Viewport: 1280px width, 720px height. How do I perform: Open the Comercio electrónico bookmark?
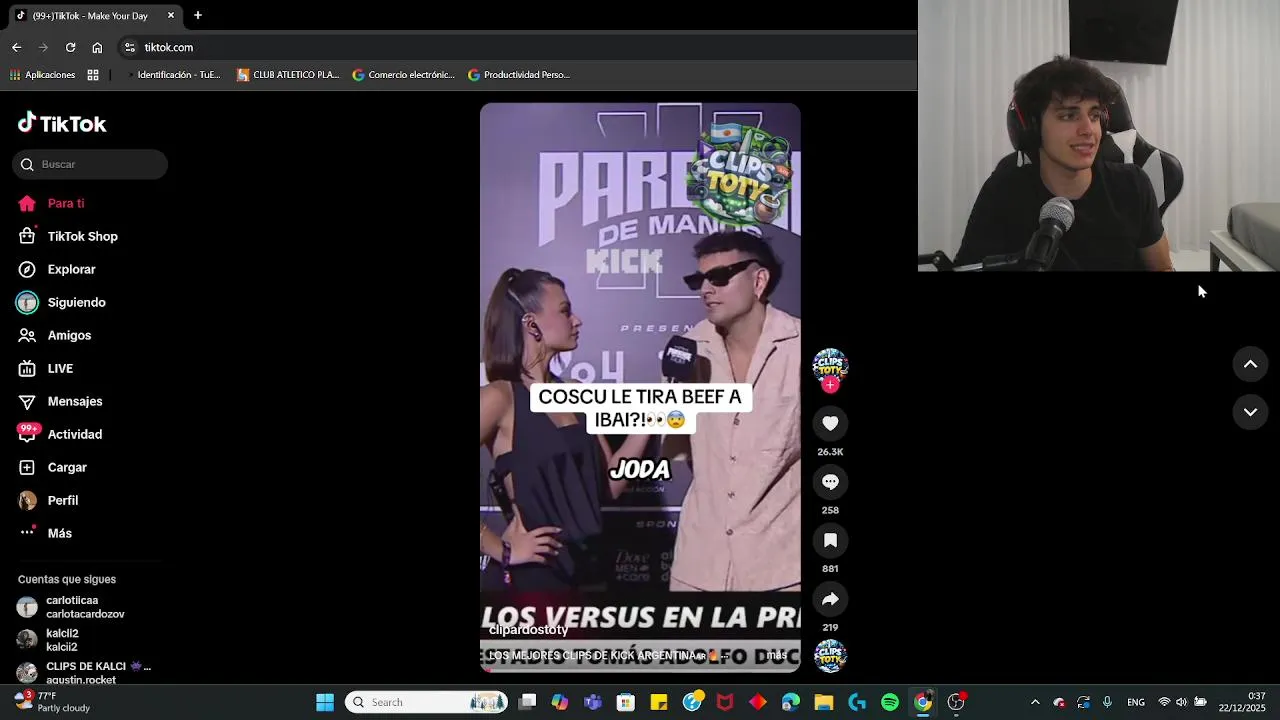tap(403, 75)
